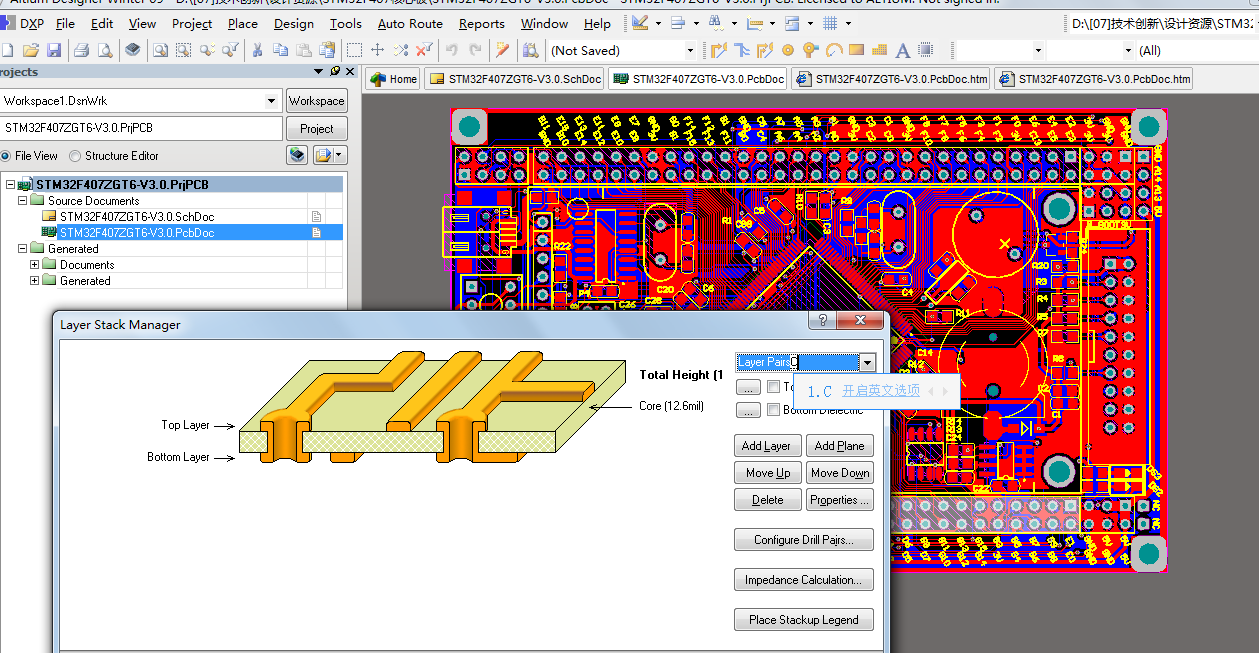Switch to the STM32F407ZGT6-V3.0.SchDoc tab
1259x653 pixels.
pos(515,79)
